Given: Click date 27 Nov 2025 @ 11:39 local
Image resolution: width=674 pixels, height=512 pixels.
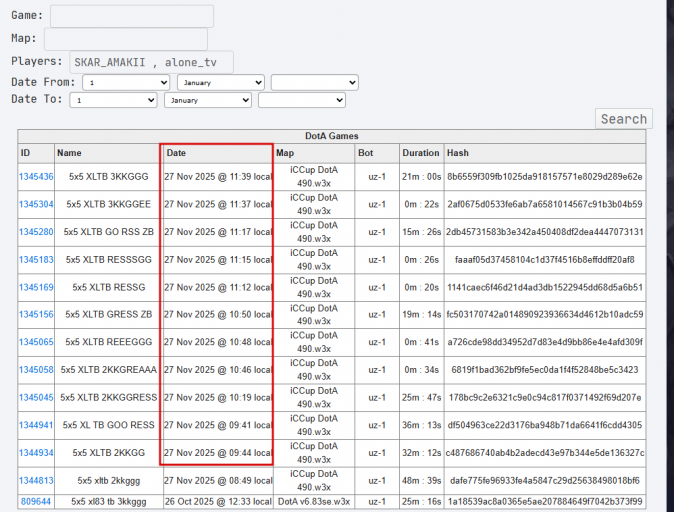Looking at the screenshot, I should [218, 177].
